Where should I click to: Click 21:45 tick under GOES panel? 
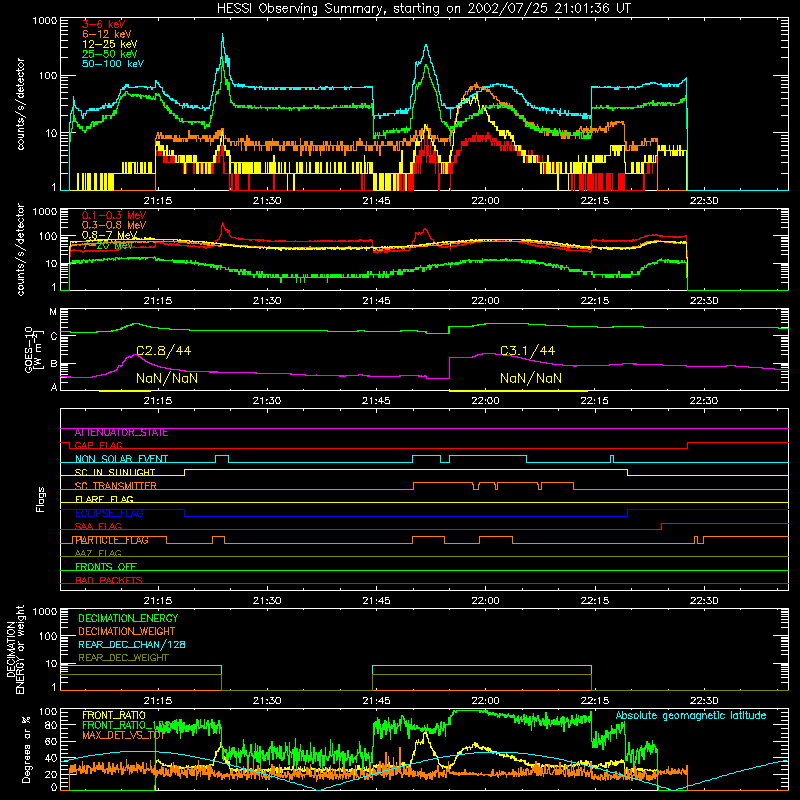tap(376, 401)
